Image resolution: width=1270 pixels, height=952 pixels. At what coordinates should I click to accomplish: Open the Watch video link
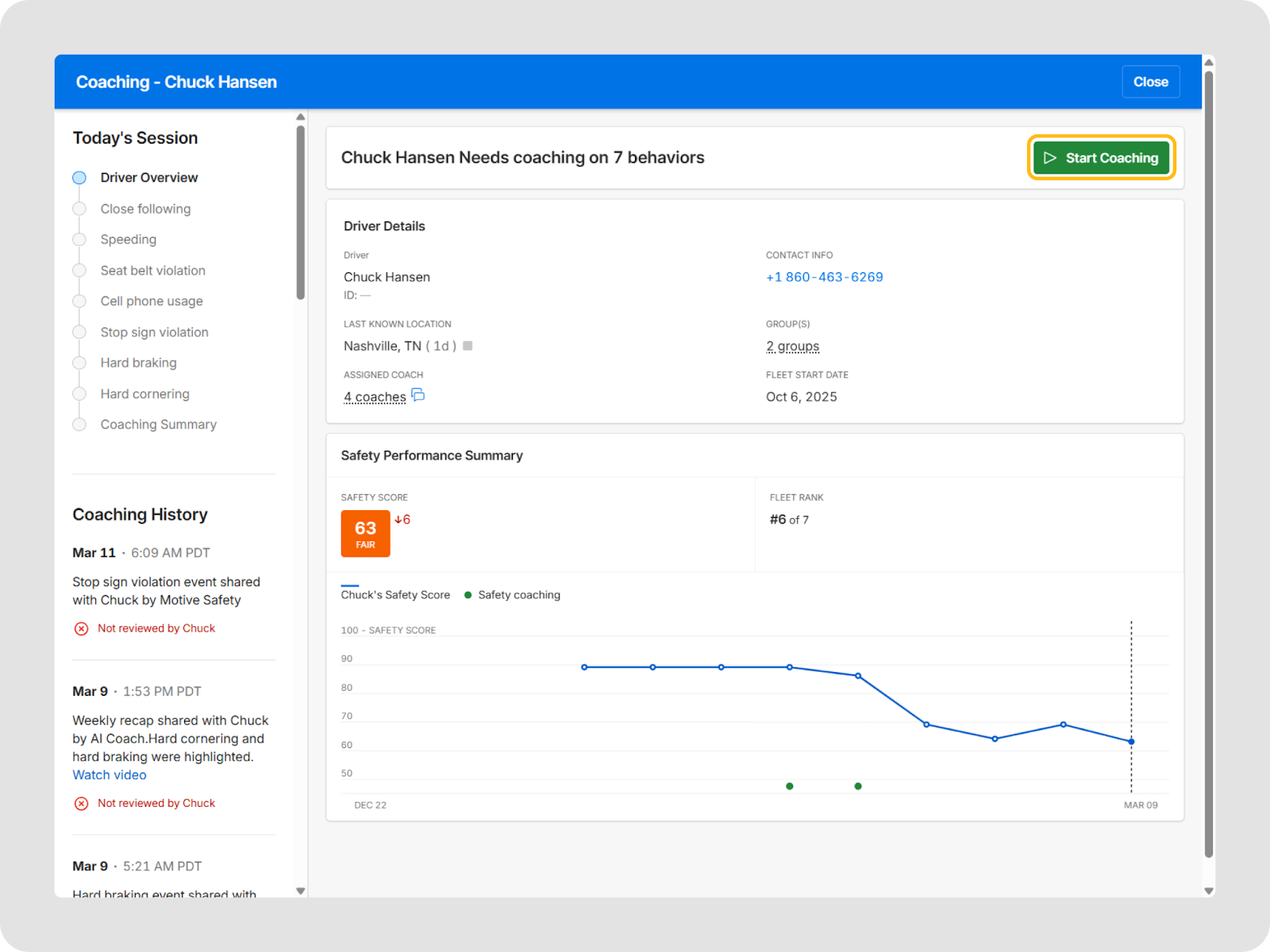(110, 775)
